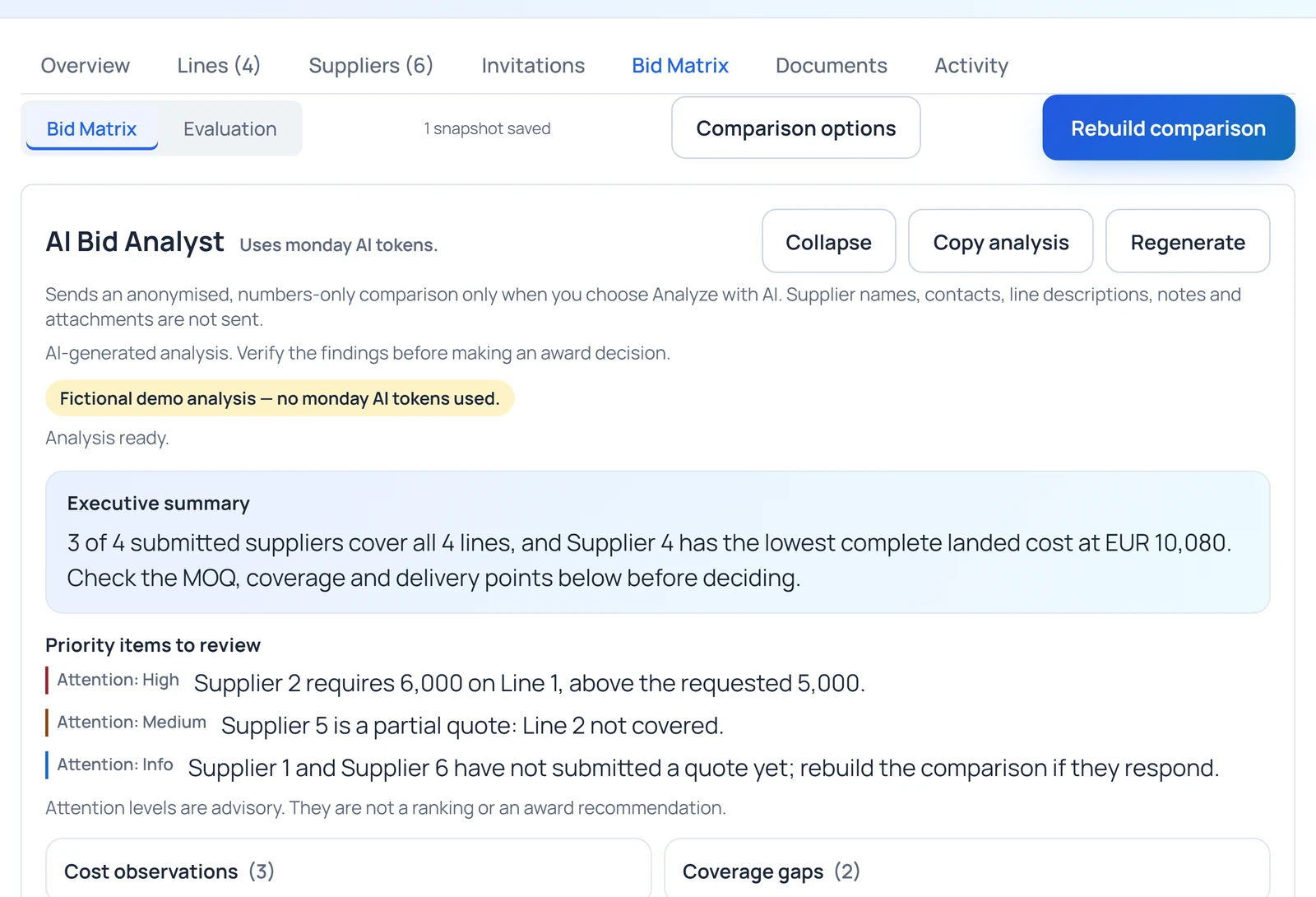
Task: Click the 'Attention levels are advisory' note
Action: pyautogui.click(x=386, y=808)
